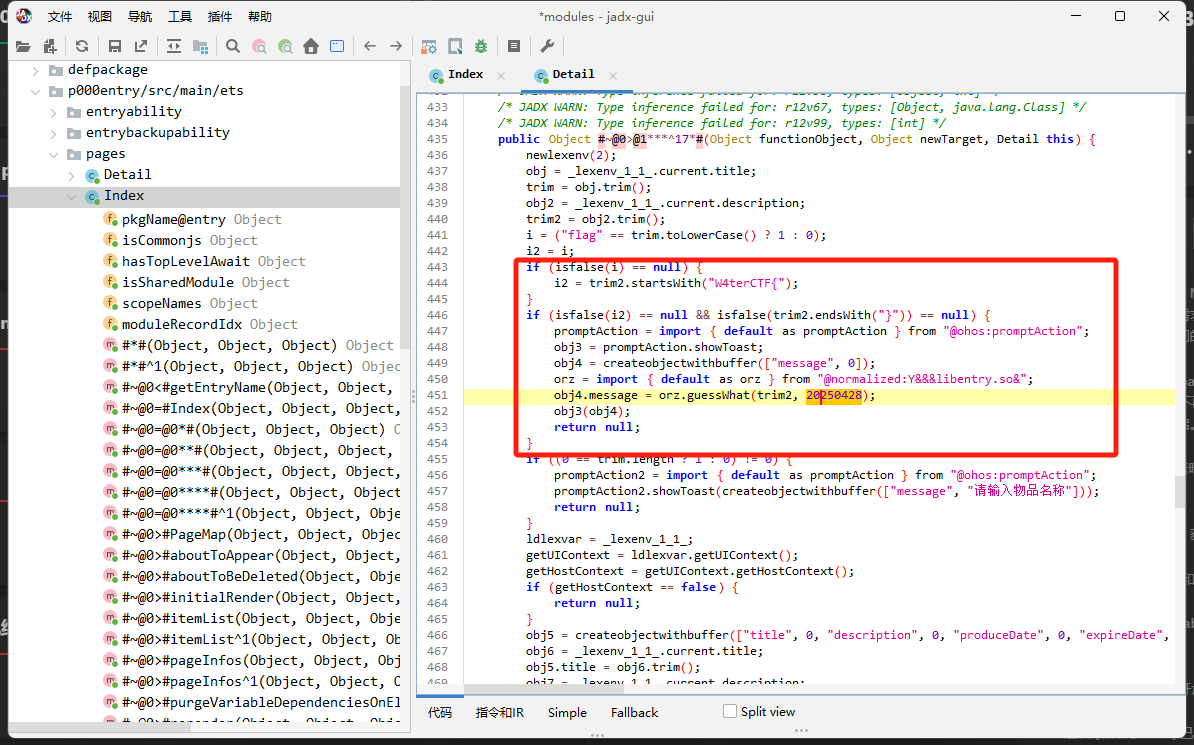Open preferences with wrench icon

547,46
